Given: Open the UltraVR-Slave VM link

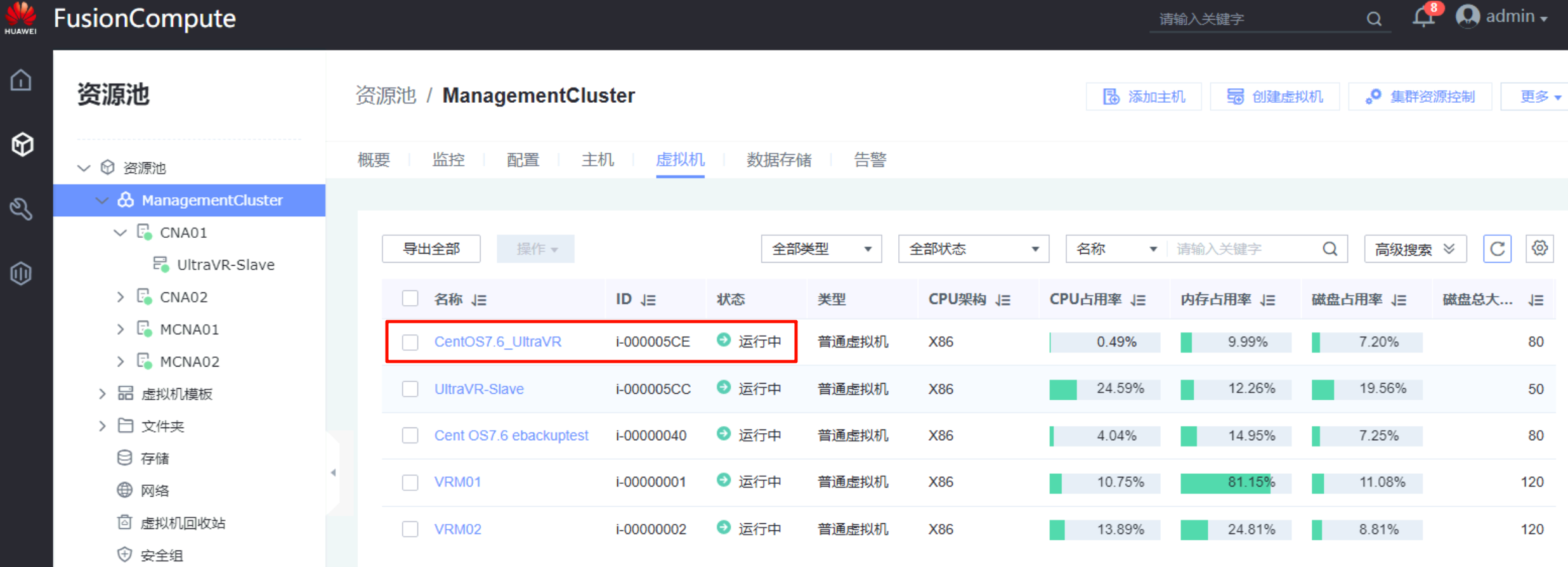Looking at the screenshot, I should point(479,389).
